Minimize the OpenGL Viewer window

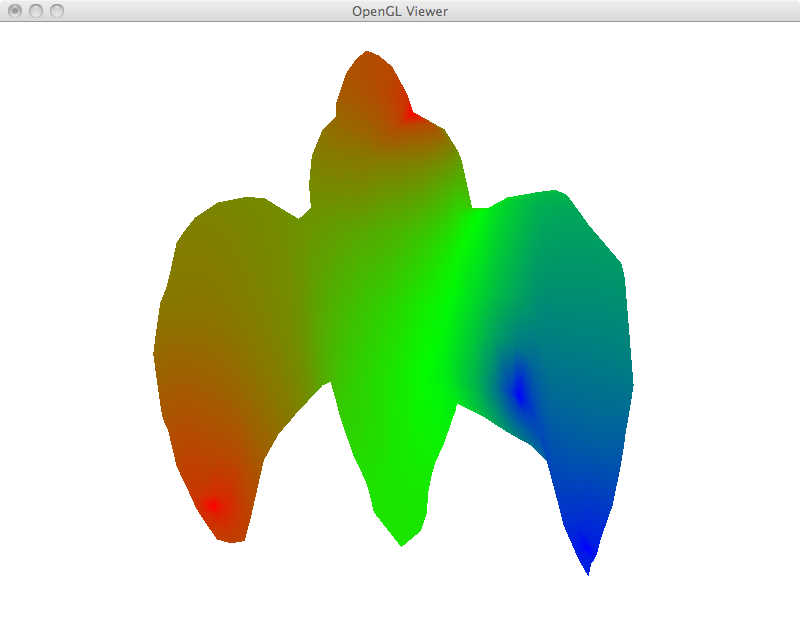point(36,11)
